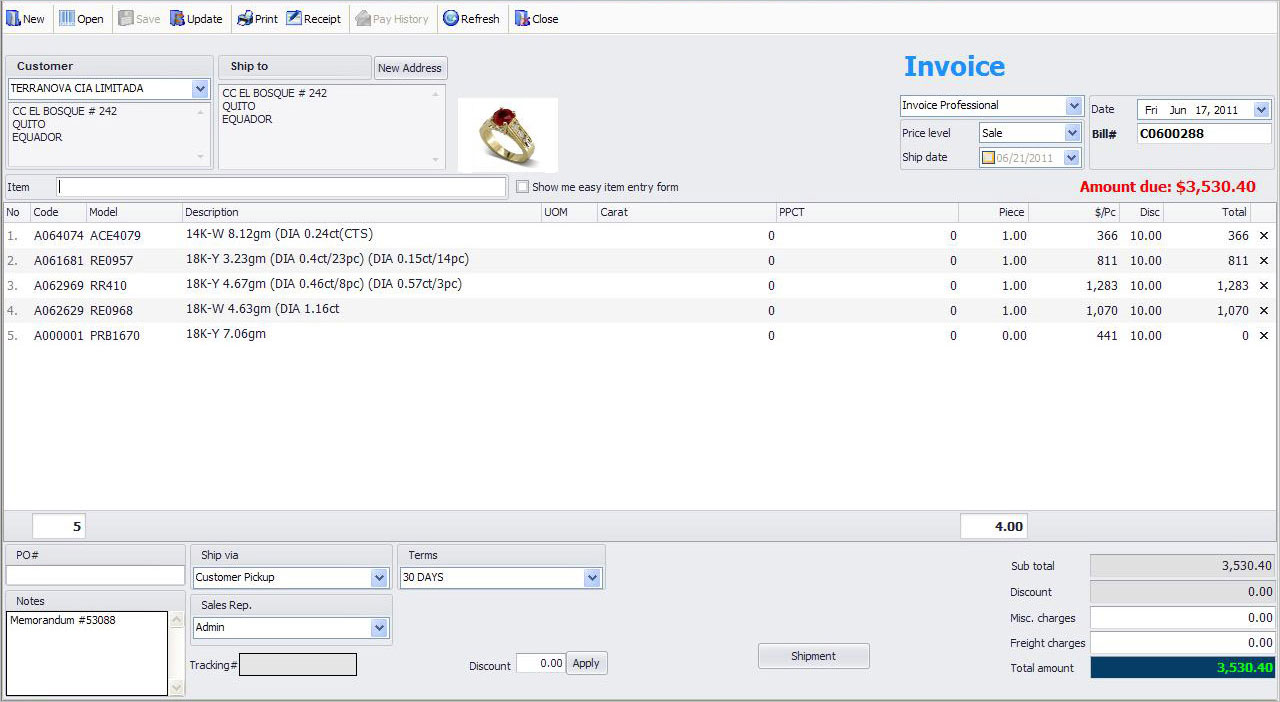1280x702 pixels.
Task: Click the Ship to address box
Action: [332, 126]
